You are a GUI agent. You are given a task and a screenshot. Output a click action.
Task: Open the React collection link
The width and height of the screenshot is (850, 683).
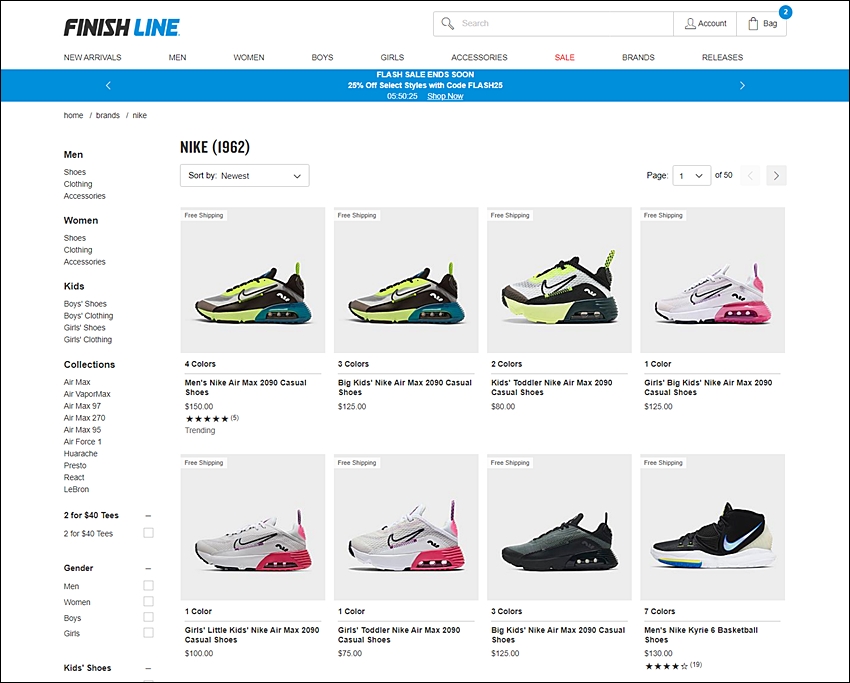pyautogui.click(x=74, y=478)
